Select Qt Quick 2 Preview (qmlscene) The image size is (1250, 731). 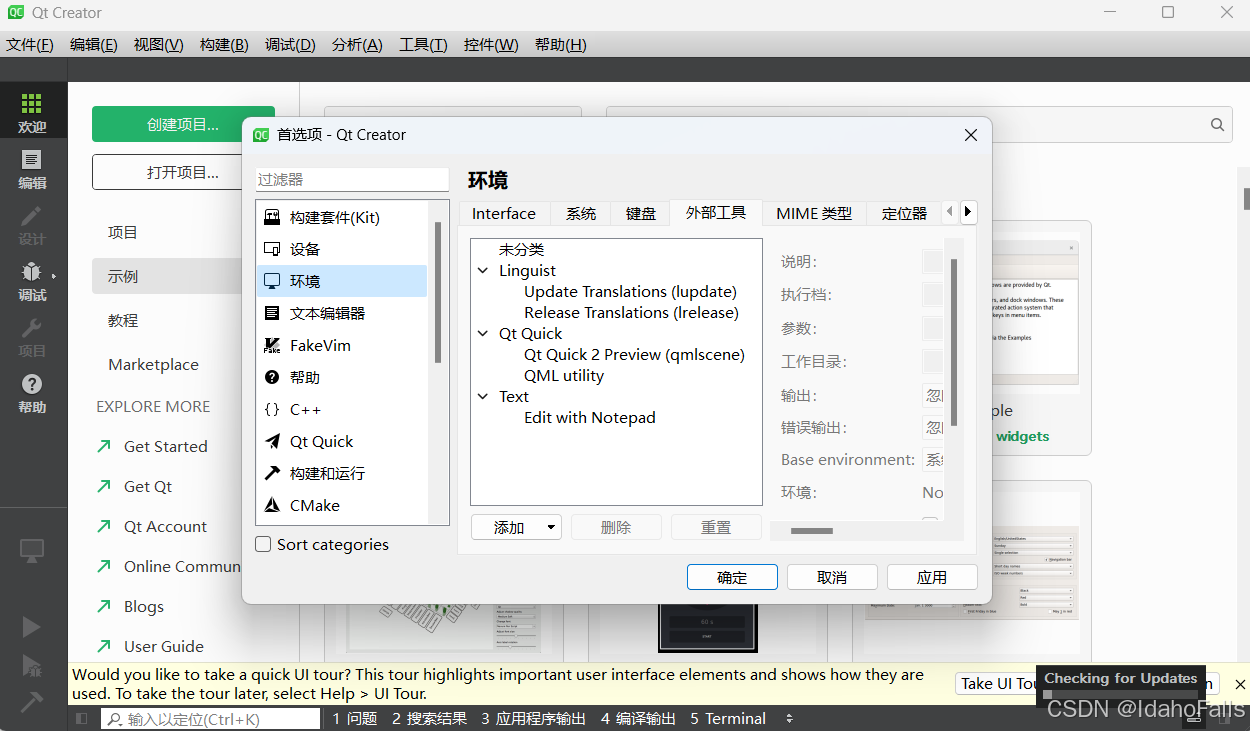click(634, 355)
